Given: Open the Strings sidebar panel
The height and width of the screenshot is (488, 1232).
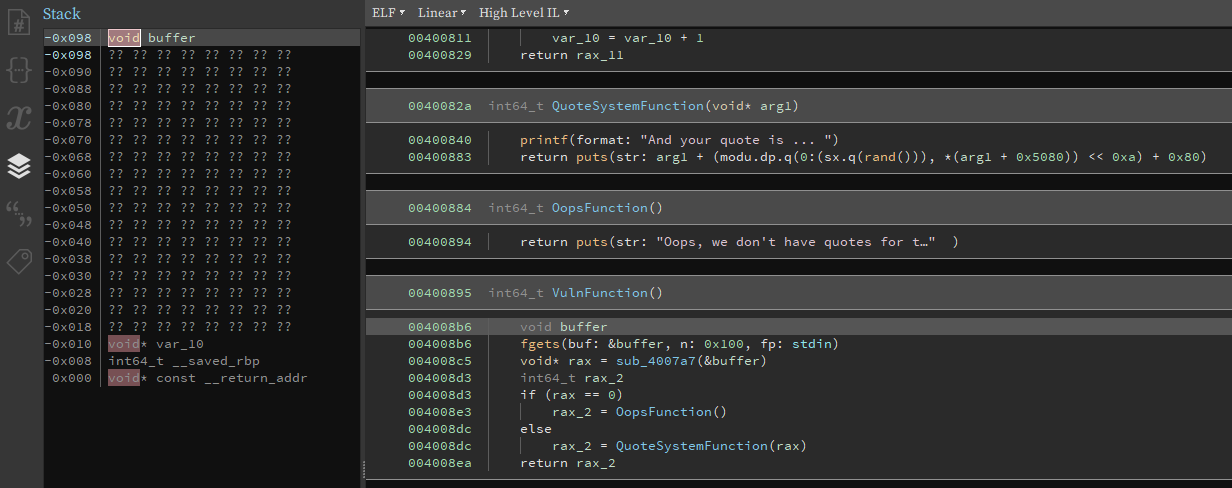Looking at the screenshot, I should 19,213.
